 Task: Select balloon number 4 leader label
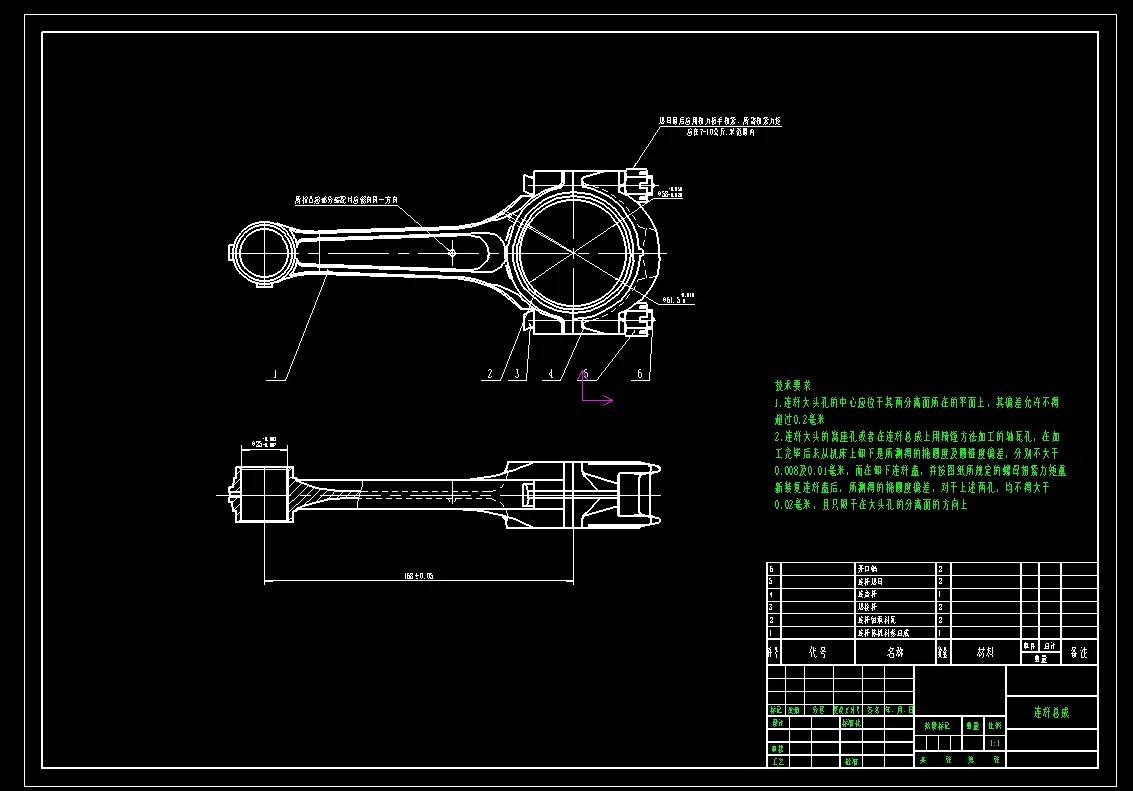[x=551, y=374]
